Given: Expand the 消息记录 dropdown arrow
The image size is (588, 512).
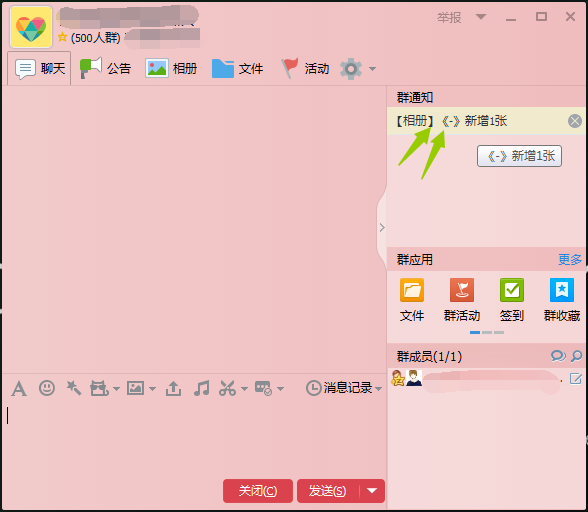Looking at the screenshot, I should [x=378, y=389].
